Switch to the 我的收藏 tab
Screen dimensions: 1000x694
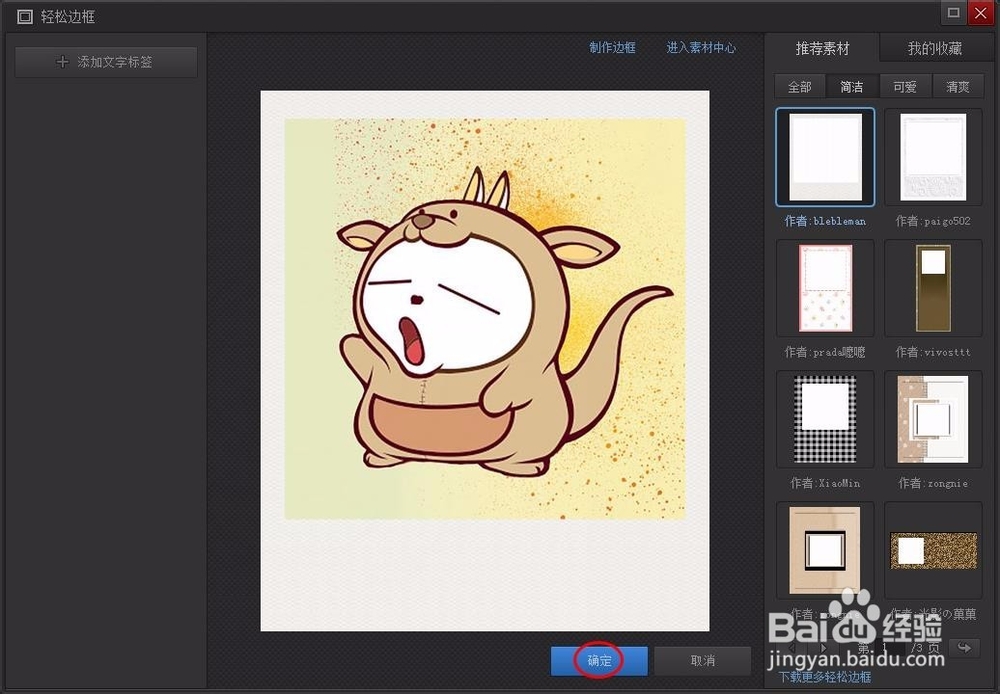tap(935, 48)
